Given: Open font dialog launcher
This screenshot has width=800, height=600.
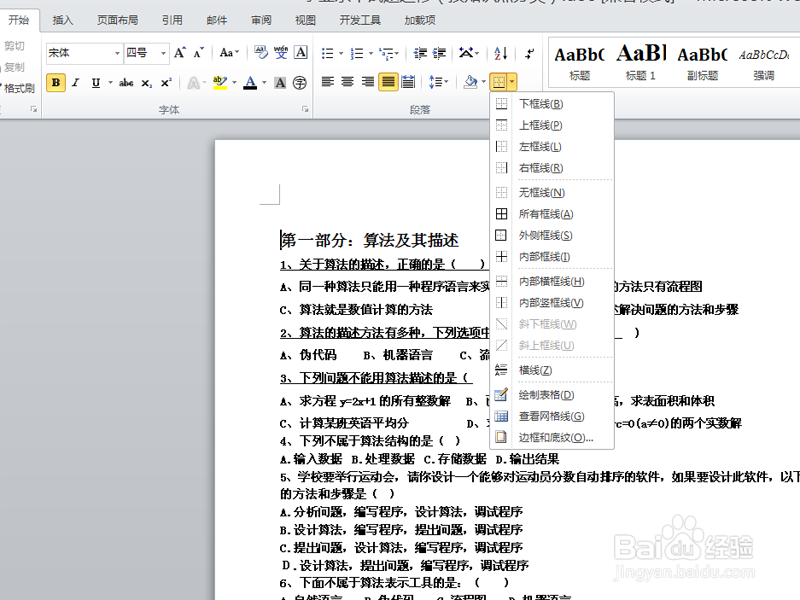Looking at the screenshot, I should [x=305, y=109].
